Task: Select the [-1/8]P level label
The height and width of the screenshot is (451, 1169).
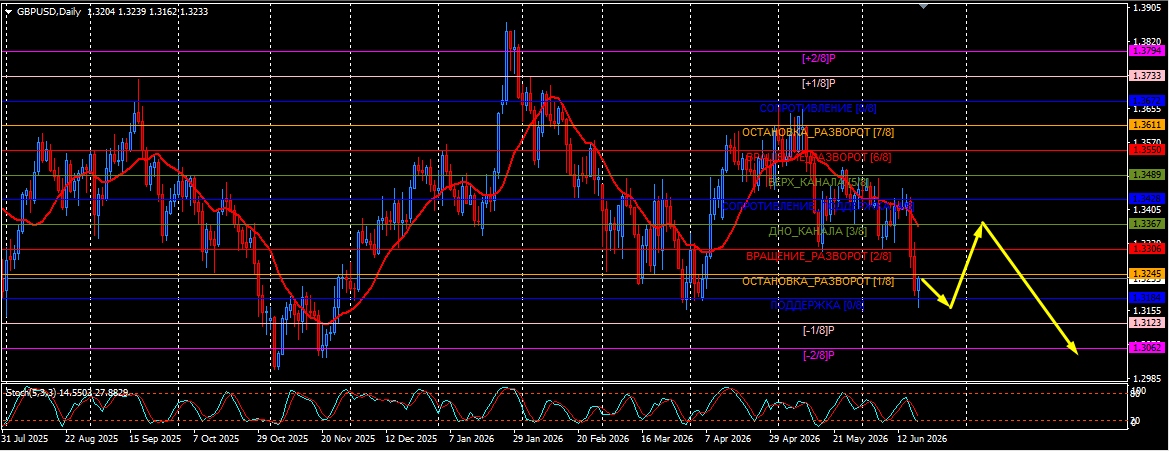Action: click(819, 329)
